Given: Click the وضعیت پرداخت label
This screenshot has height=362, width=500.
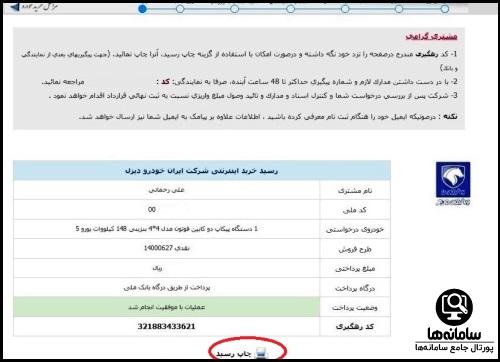Looking at the screenshot, I should [355, 308].
